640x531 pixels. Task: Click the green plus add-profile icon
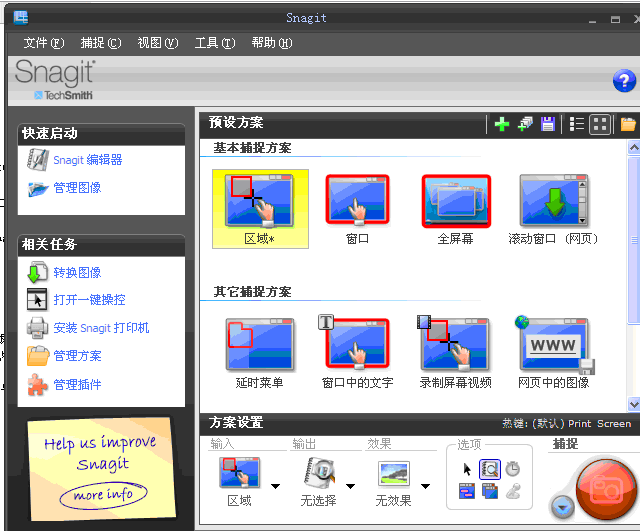click(502, 124)
